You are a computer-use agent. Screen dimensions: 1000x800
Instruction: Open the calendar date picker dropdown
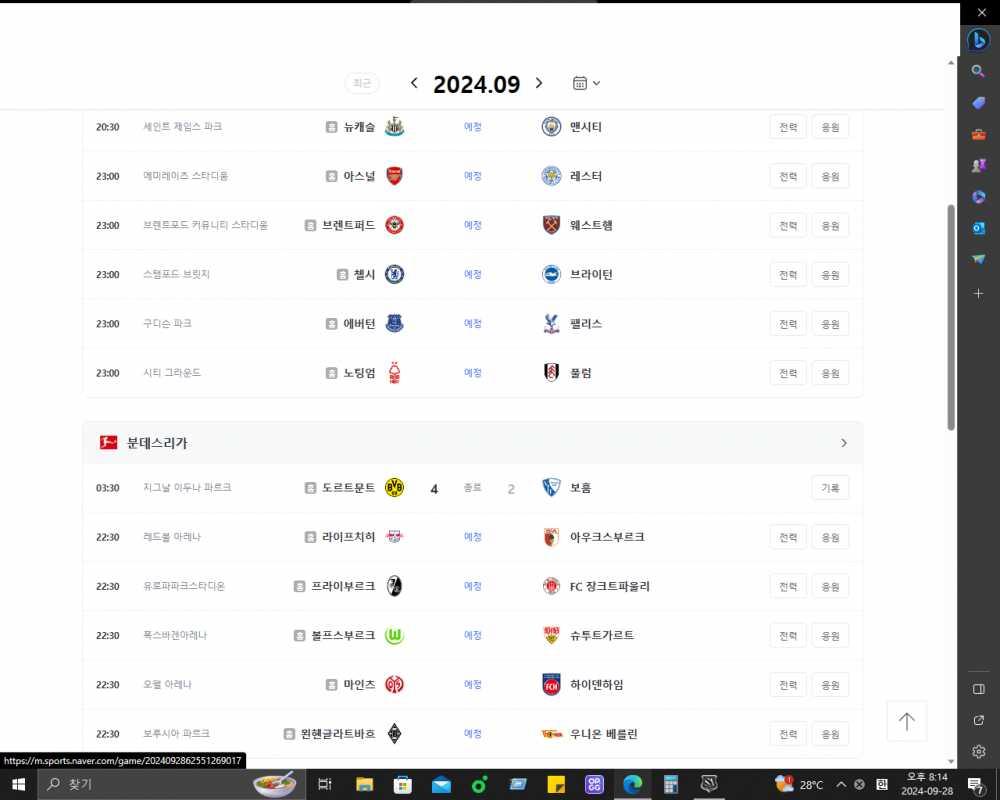click(x=586, y=83)
